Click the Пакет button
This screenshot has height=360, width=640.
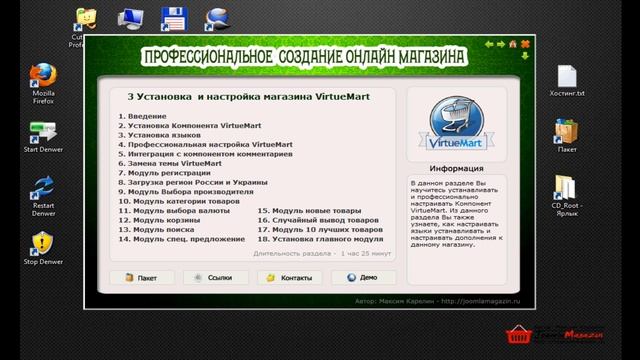[142, 278]
